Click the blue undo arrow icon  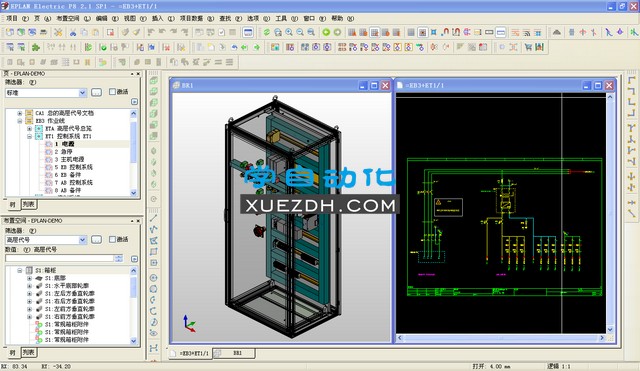pyautogui.click(x=234, y=47)
